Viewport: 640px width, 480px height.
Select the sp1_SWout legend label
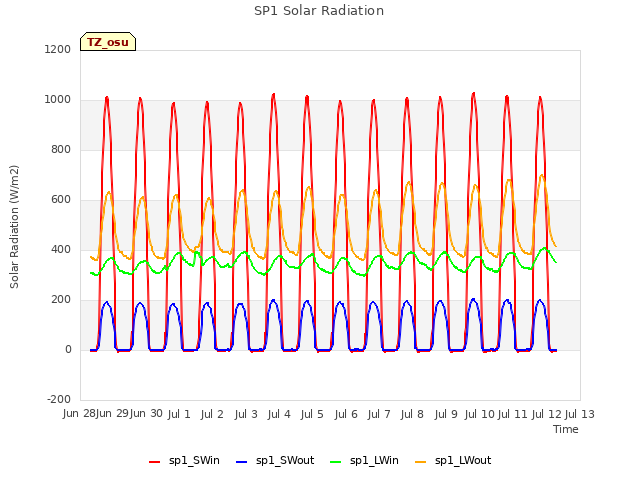pyautogui.click(x=285, y=460)
